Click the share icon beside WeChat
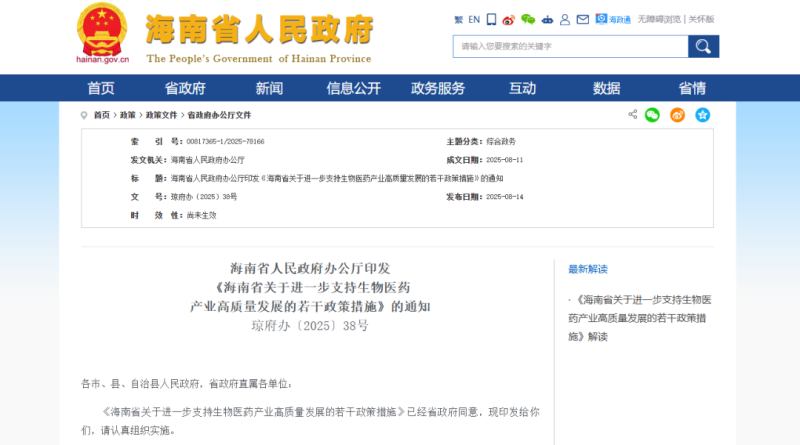800x445 pixels. pos(632,115)
